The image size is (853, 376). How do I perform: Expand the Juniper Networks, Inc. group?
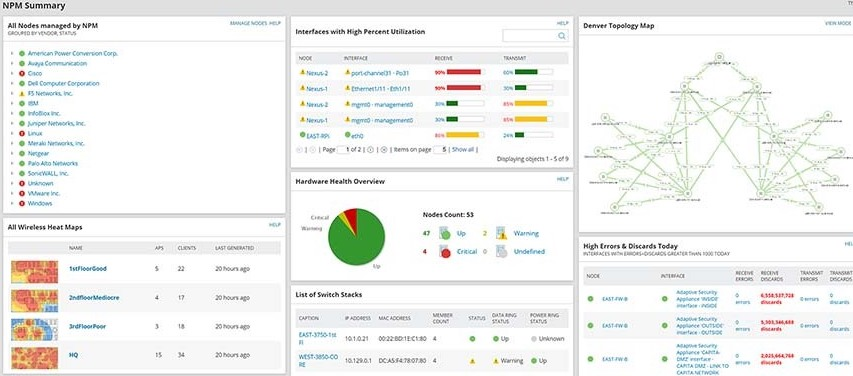[x=12, y=124]
